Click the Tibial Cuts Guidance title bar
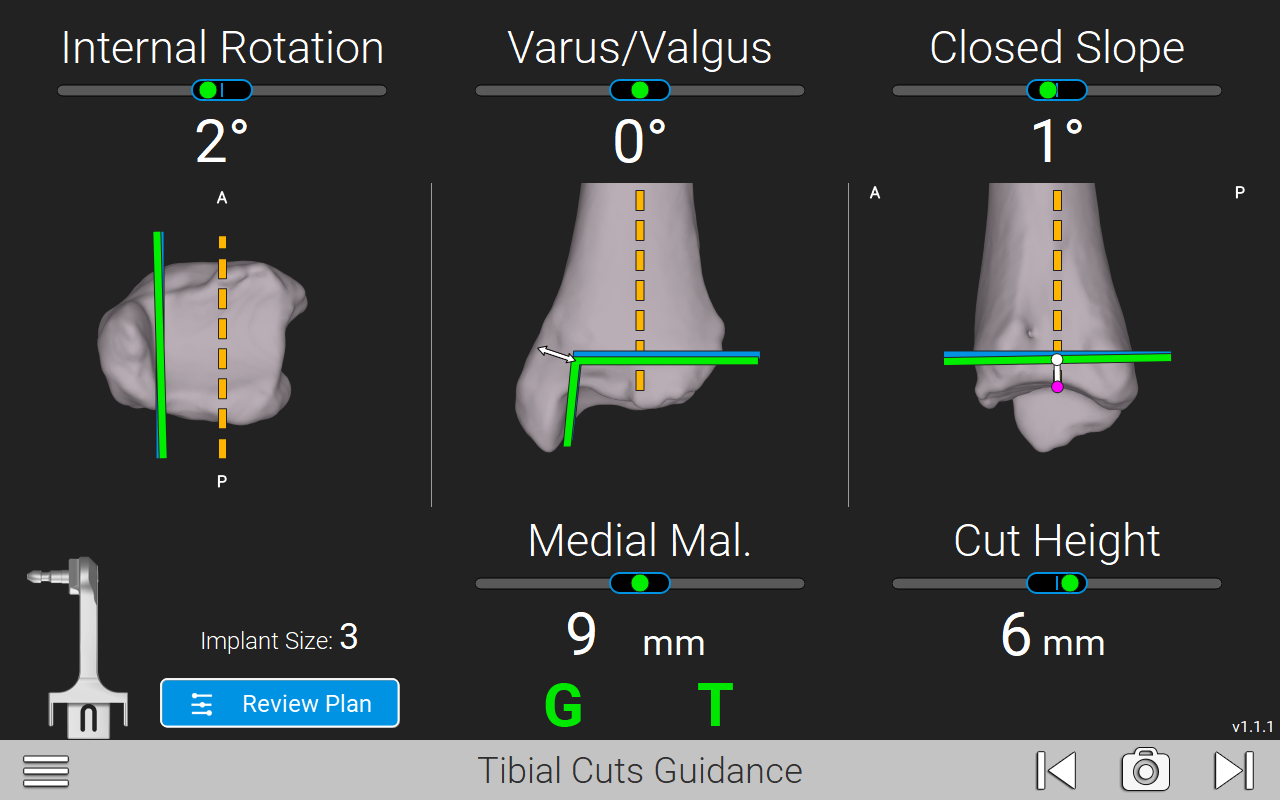The height and width of the screenshot is (800, 1280). pos(639,770)
